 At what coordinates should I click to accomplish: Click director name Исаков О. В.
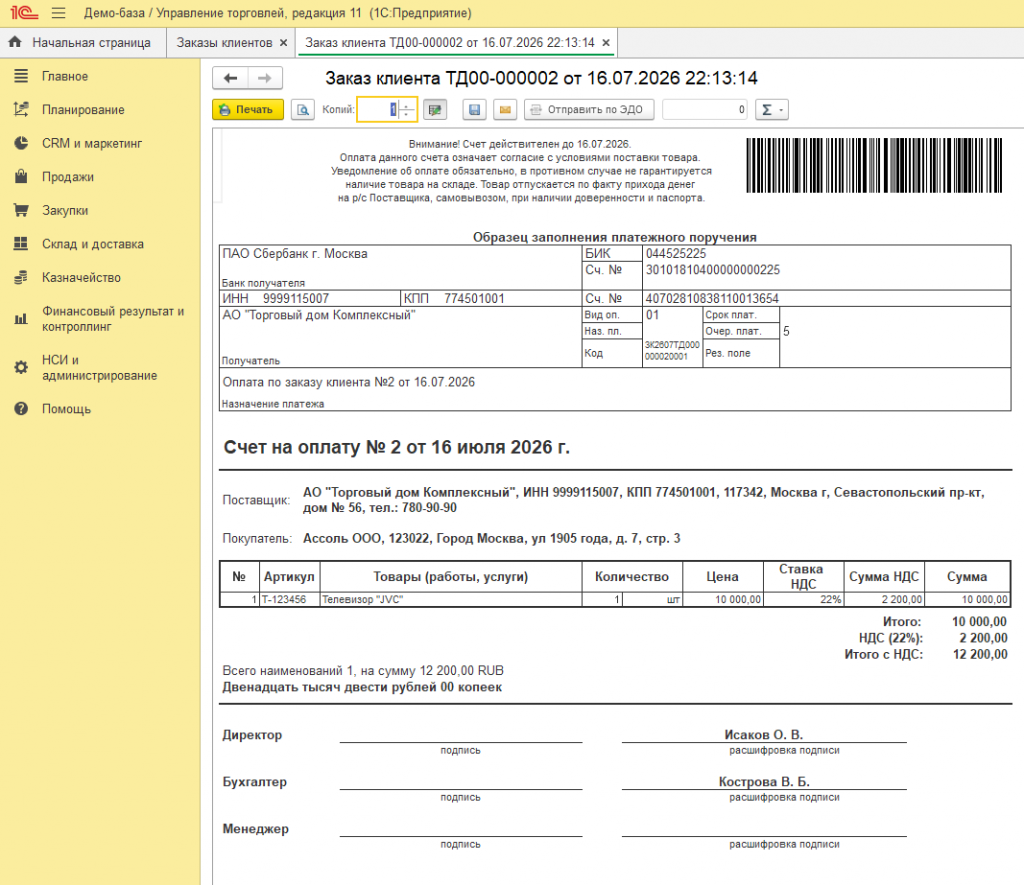(763, 735)
